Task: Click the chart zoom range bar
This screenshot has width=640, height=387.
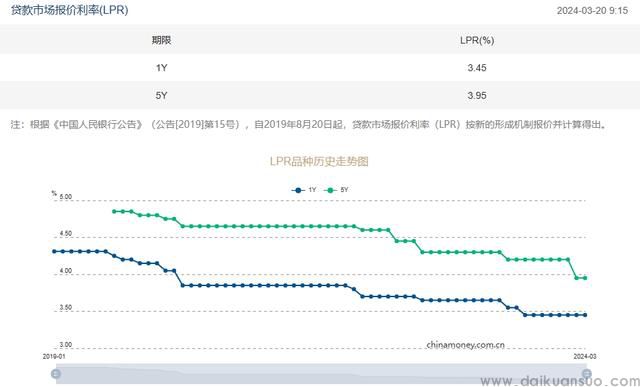Action: pyautogui.click(x=321, y=374)
